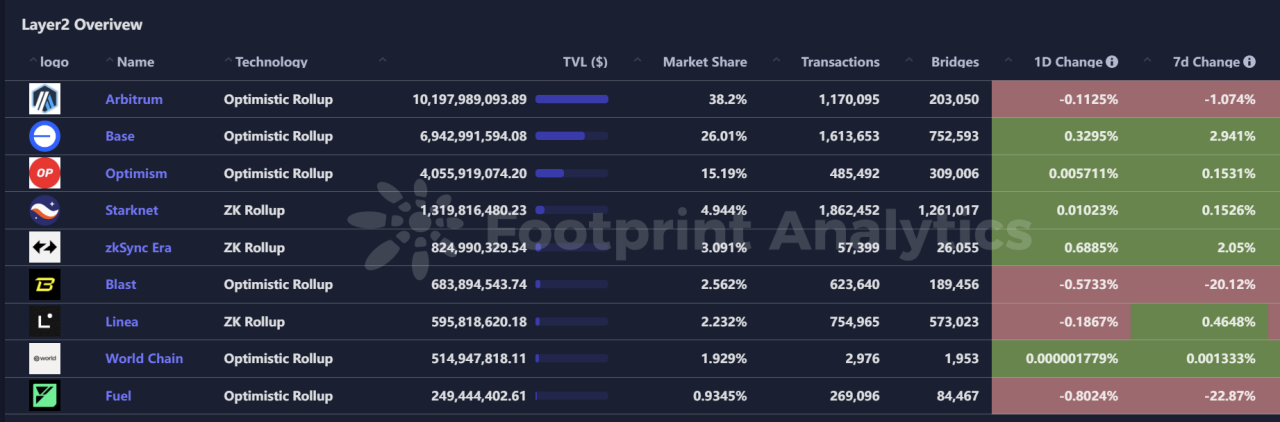
Task: Sort by Technology column header
Action: (271, 62)
